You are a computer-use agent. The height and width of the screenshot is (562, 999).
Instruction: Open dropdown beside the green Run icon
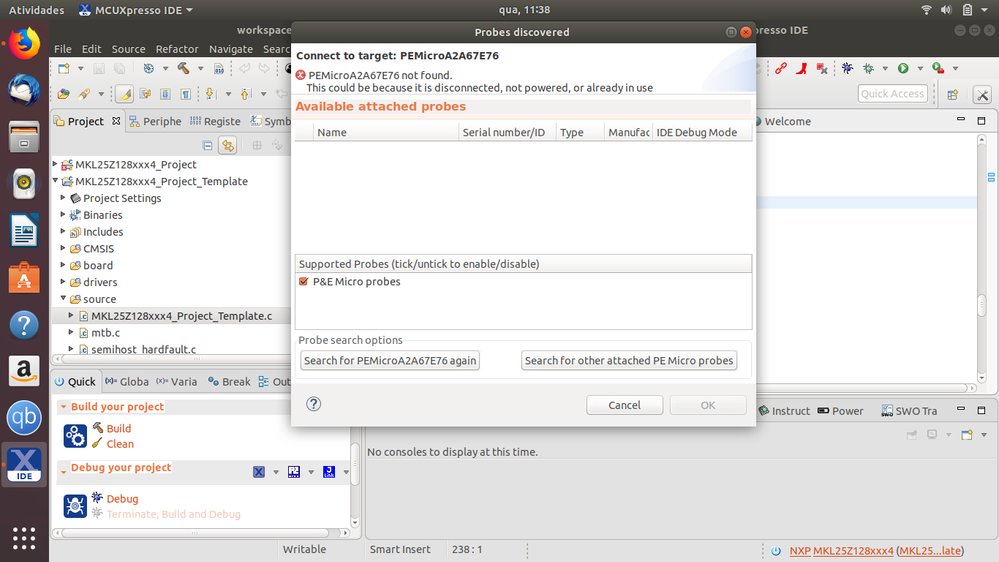pyautogui.click(x=920, y=68)
